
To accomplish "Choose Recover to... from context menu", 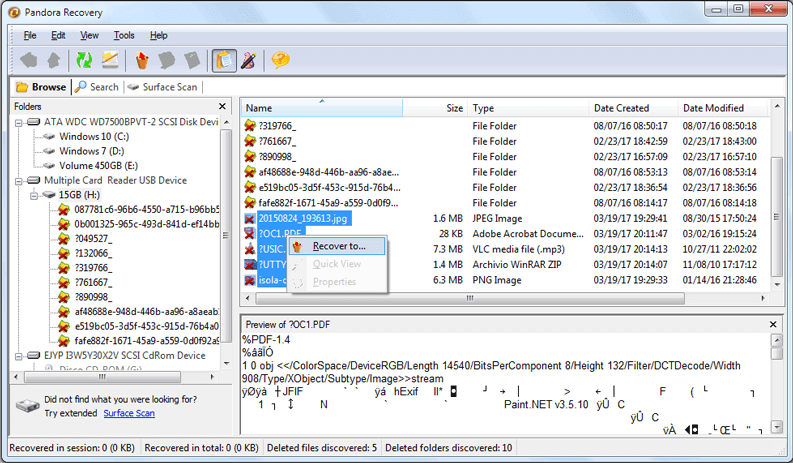I will [x=337, y=246].
